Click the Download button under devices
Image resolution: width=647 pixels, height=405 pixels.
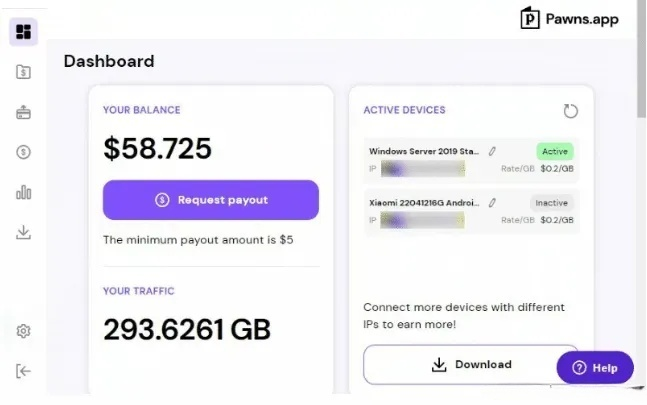coord(471,365)
